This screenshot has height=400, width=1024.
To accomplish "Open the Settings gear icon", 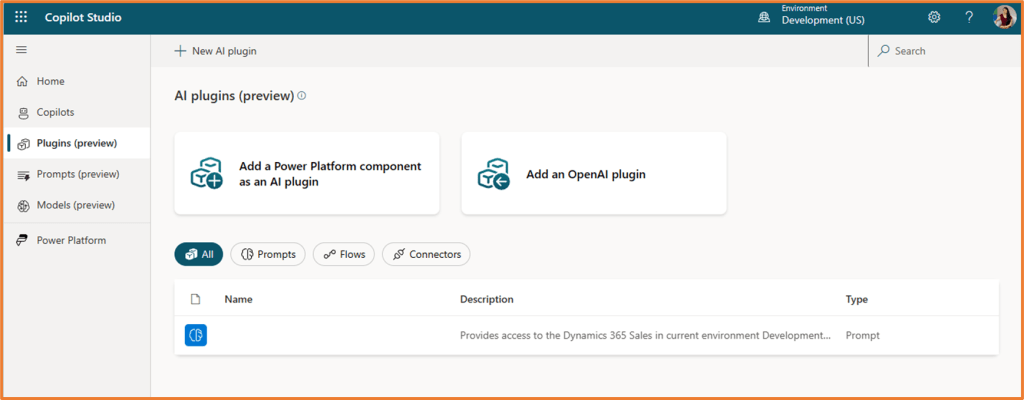I will click(934, 17).
